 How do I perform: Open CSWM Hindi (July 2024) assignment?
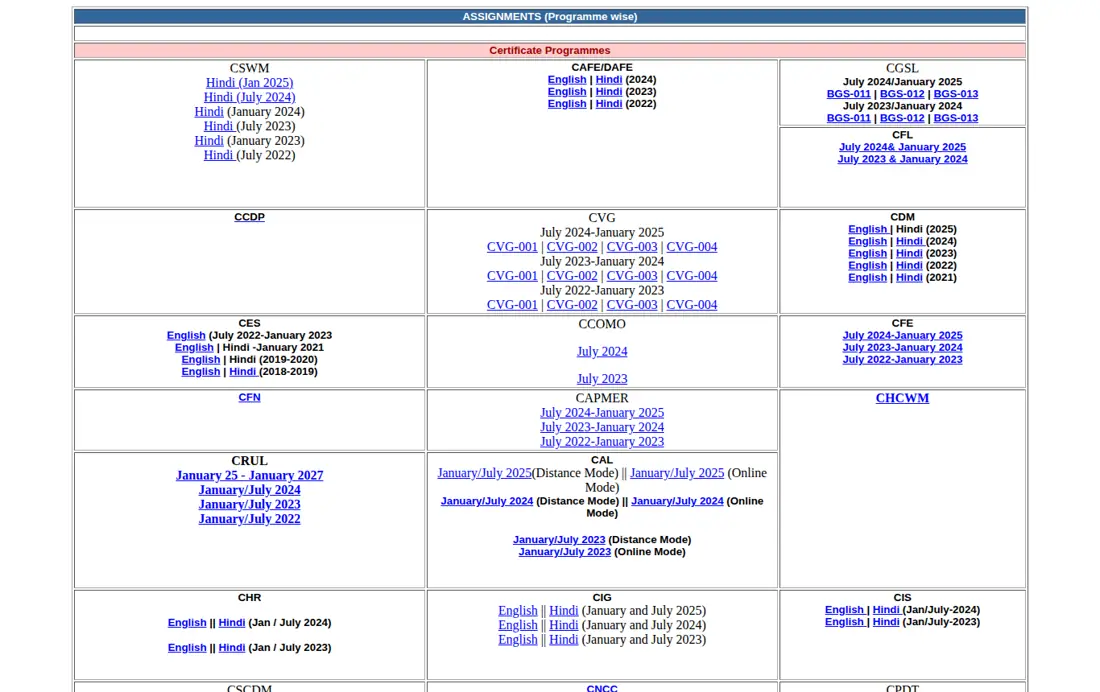click(249, 98)
